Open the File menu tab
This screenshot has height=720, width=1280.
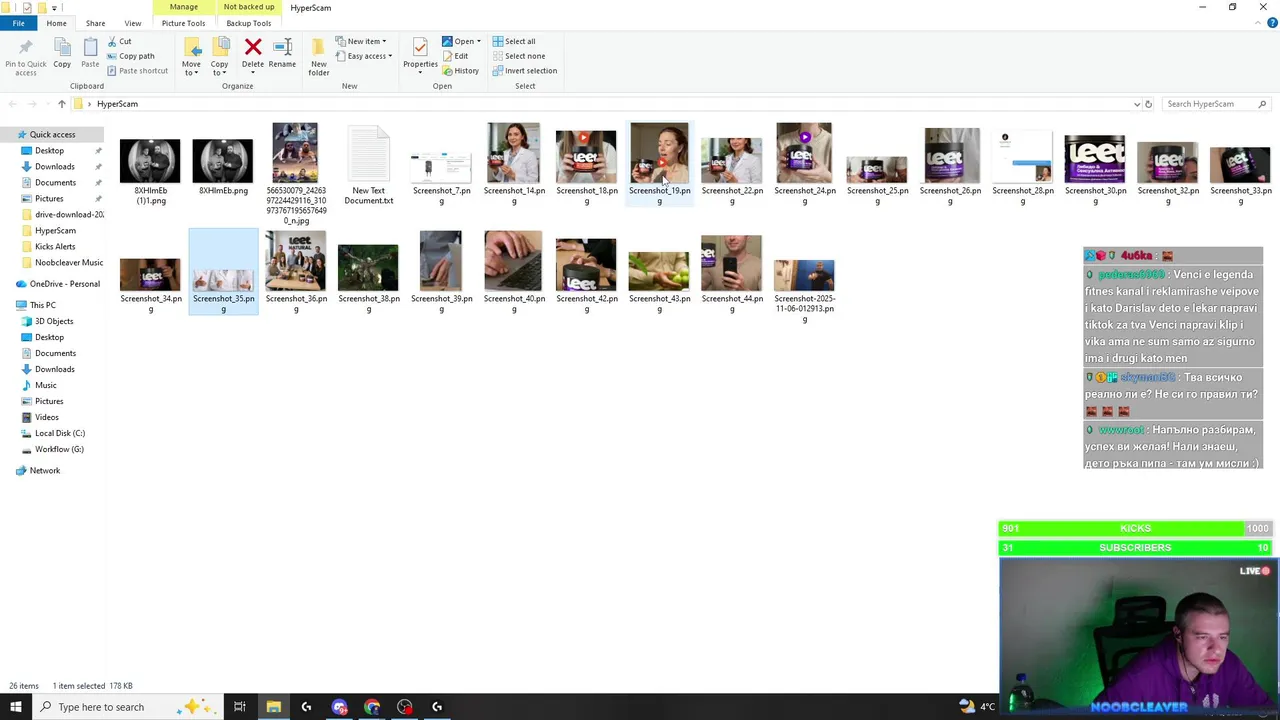point(19,23)
